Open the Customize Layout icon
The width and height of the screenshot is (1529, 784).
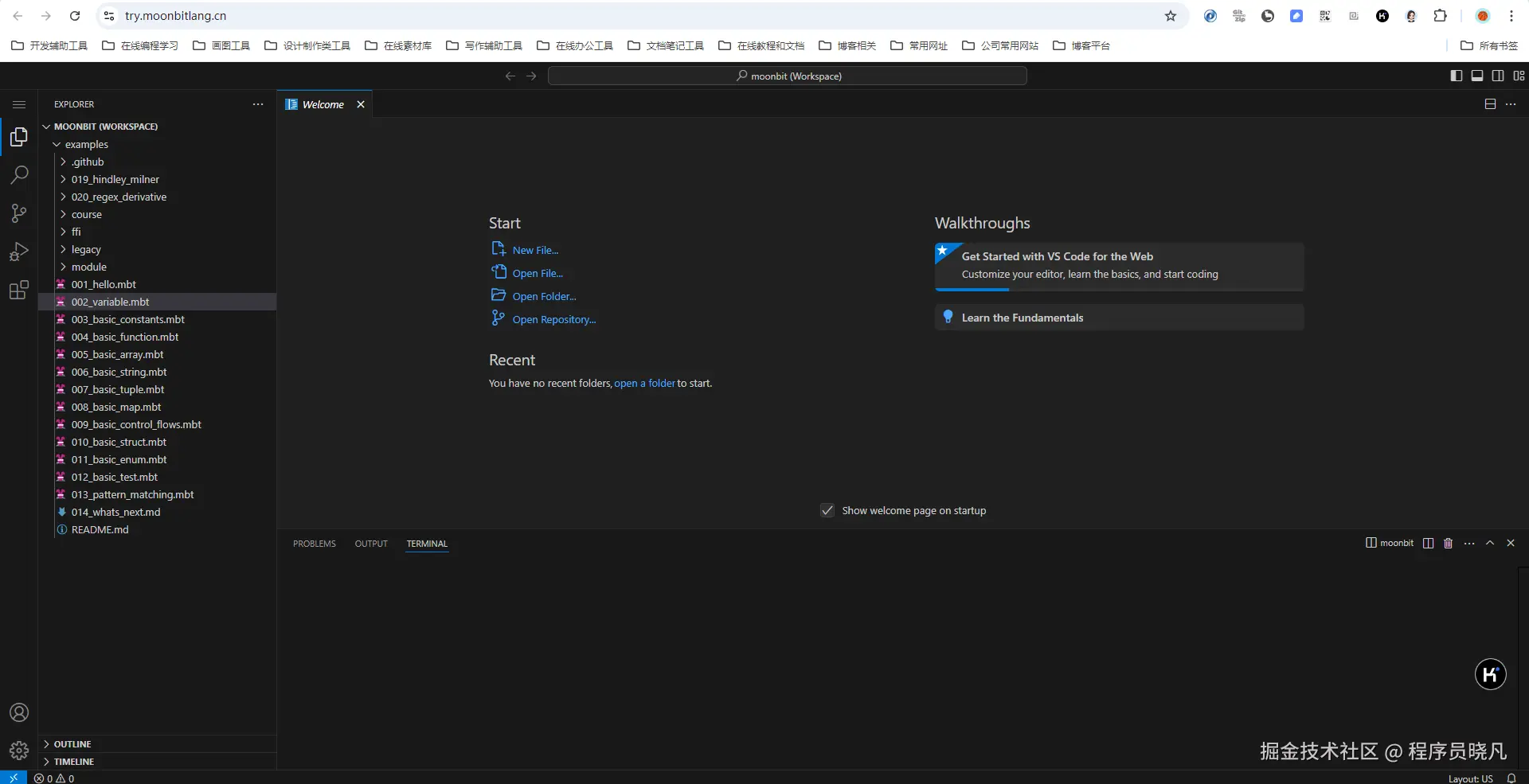click(x=1519, y=76)
